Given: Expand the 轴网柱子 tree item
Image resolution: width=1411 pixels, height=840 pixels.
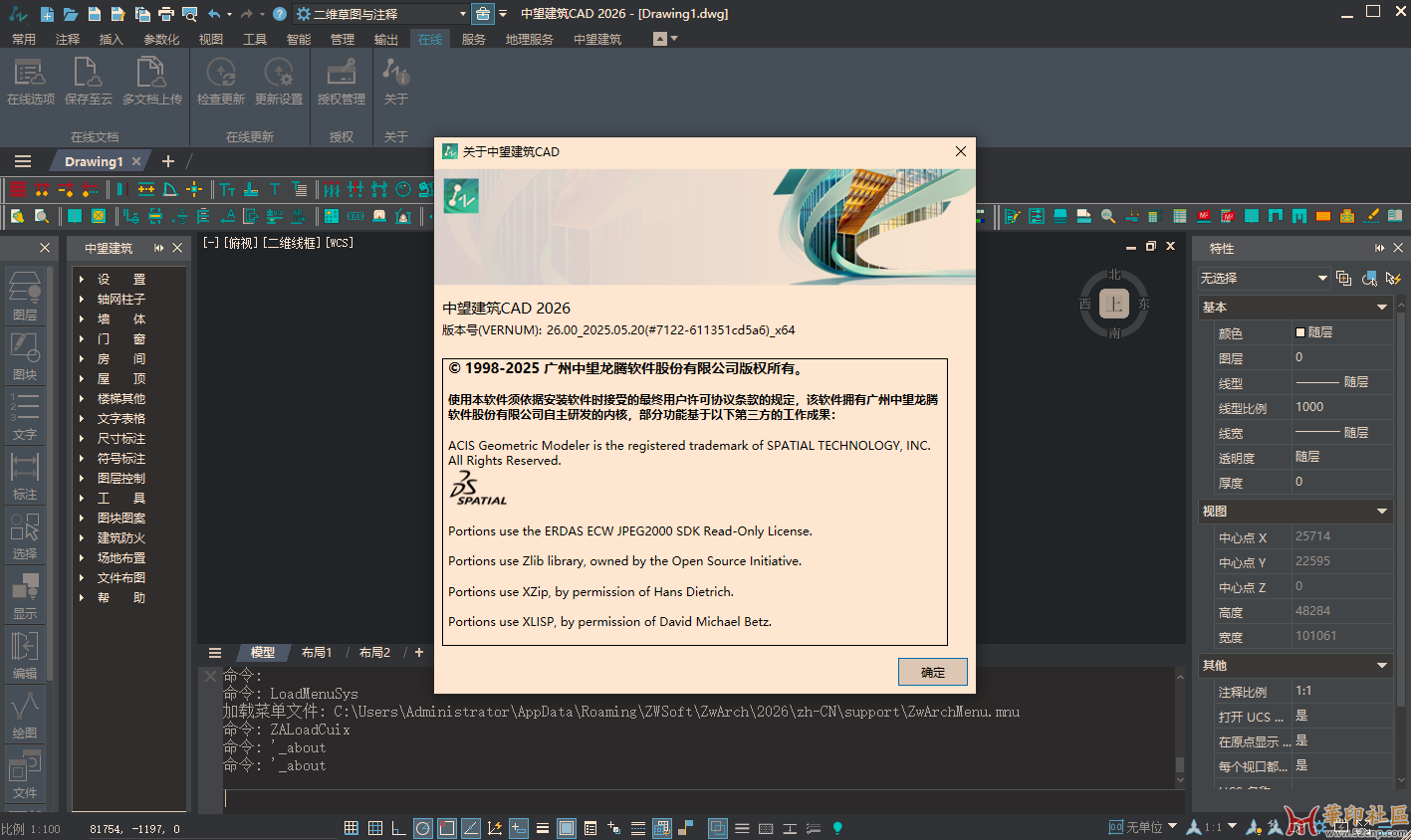Looking at the screenshot, I should click(82, 300).
